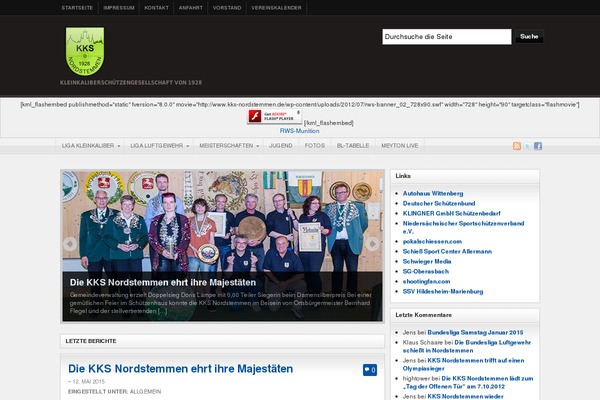Open article title Die KKS Nordstemmen ehrt ihre Majestäten

tap(181, 369)
